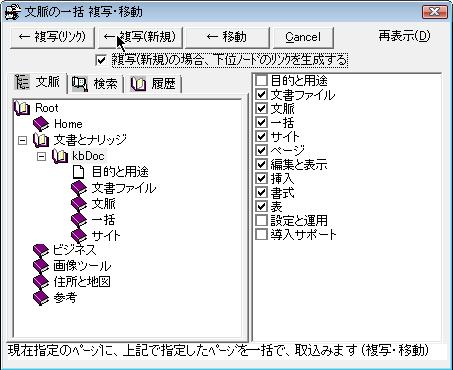
Task: Click the 画像ツール purple book icon
Action: (41, 266)
